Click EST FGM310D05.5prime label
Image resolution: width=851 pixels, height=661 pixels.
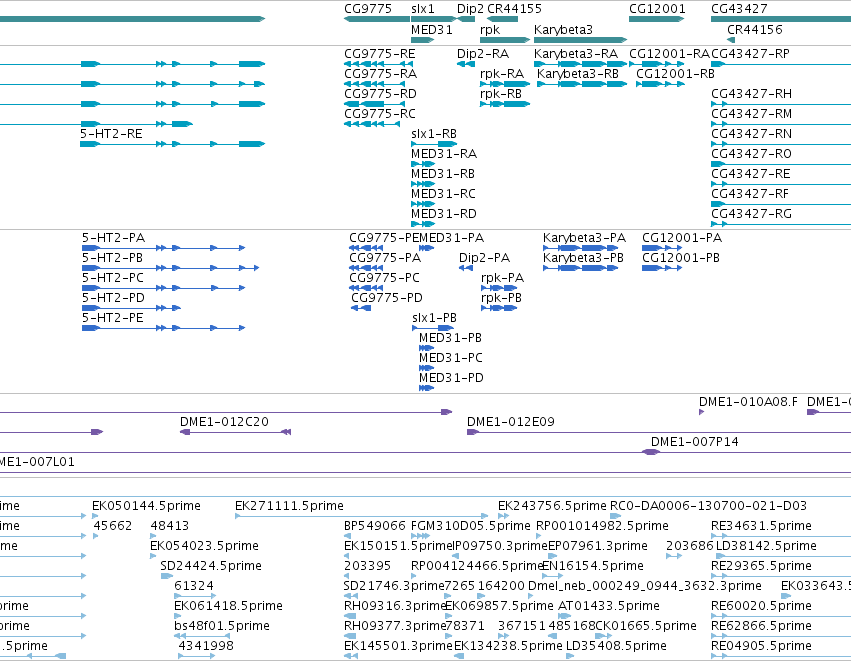point(471,526)
